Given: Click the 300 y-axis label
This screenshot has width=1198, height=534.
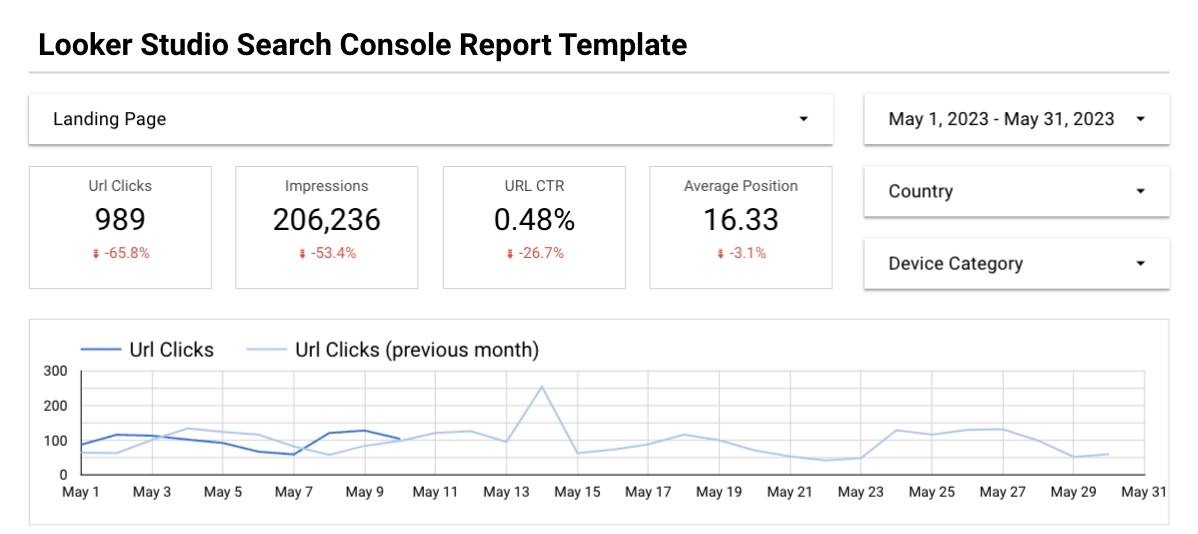Looking at the screenshot, I should click(x=58, y=372).
